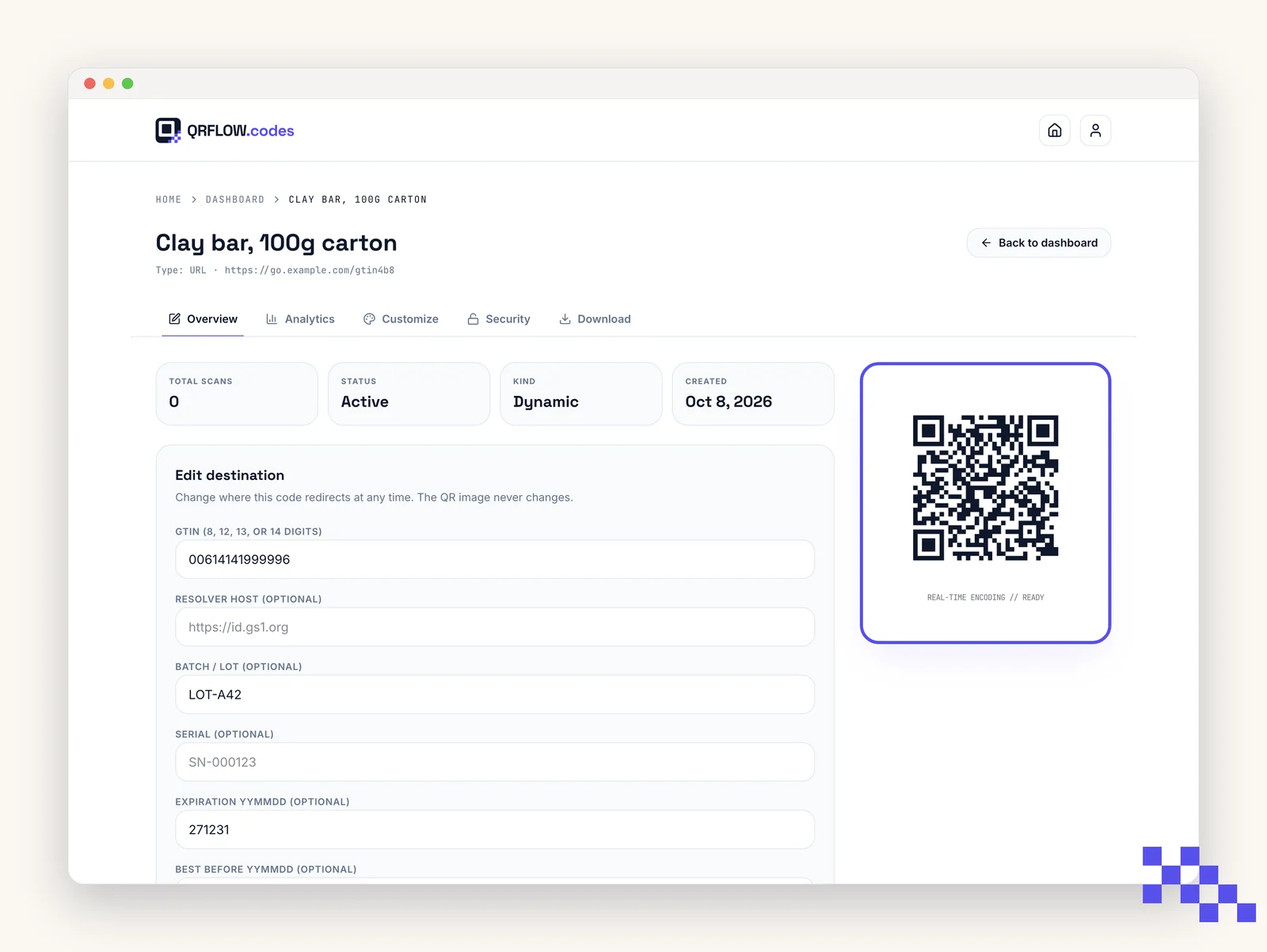Click the Total Scans card
Screen dimensions: 1267x952
[237, 394]
